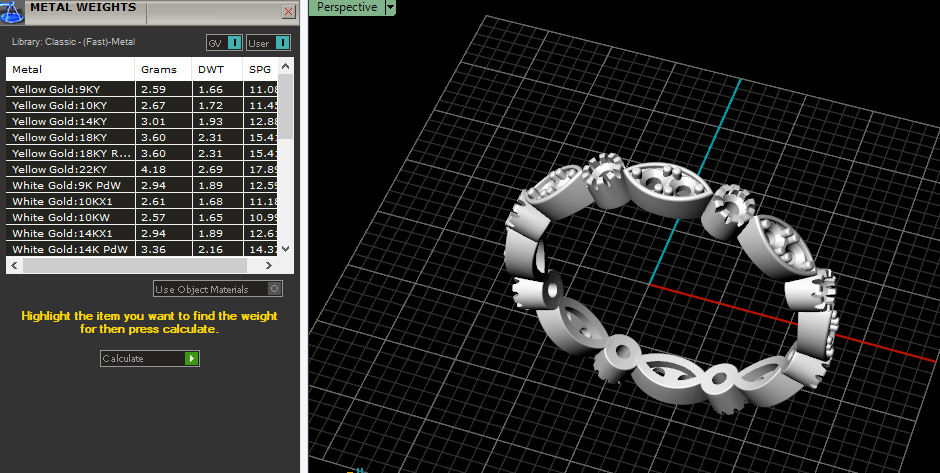Click the table's scroll right arrow
The width and height of the screenshot is (940, 473).
pos(269,265)
